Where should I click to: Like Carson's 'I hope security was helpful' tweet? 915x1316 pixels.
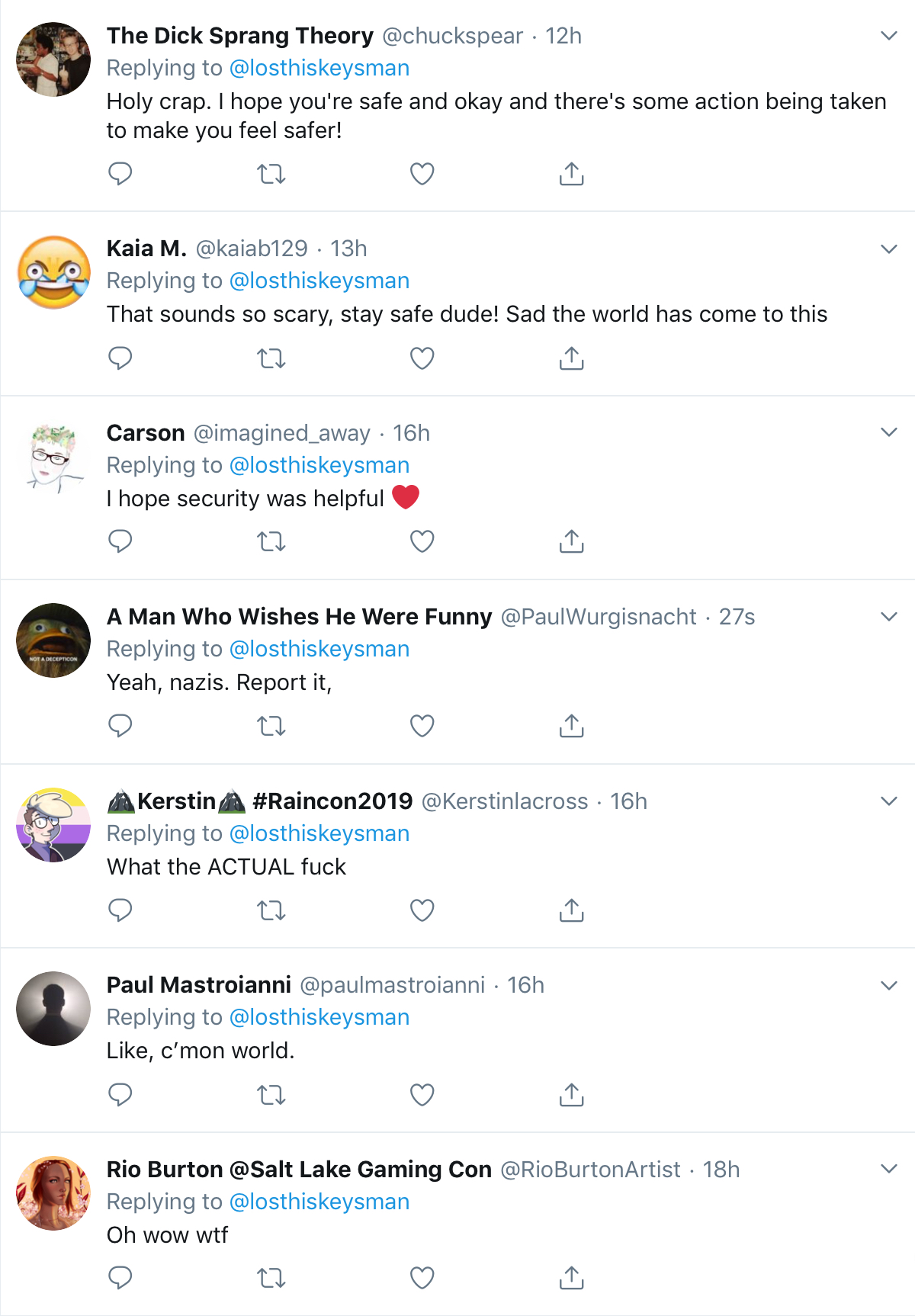tap(422, 541)
